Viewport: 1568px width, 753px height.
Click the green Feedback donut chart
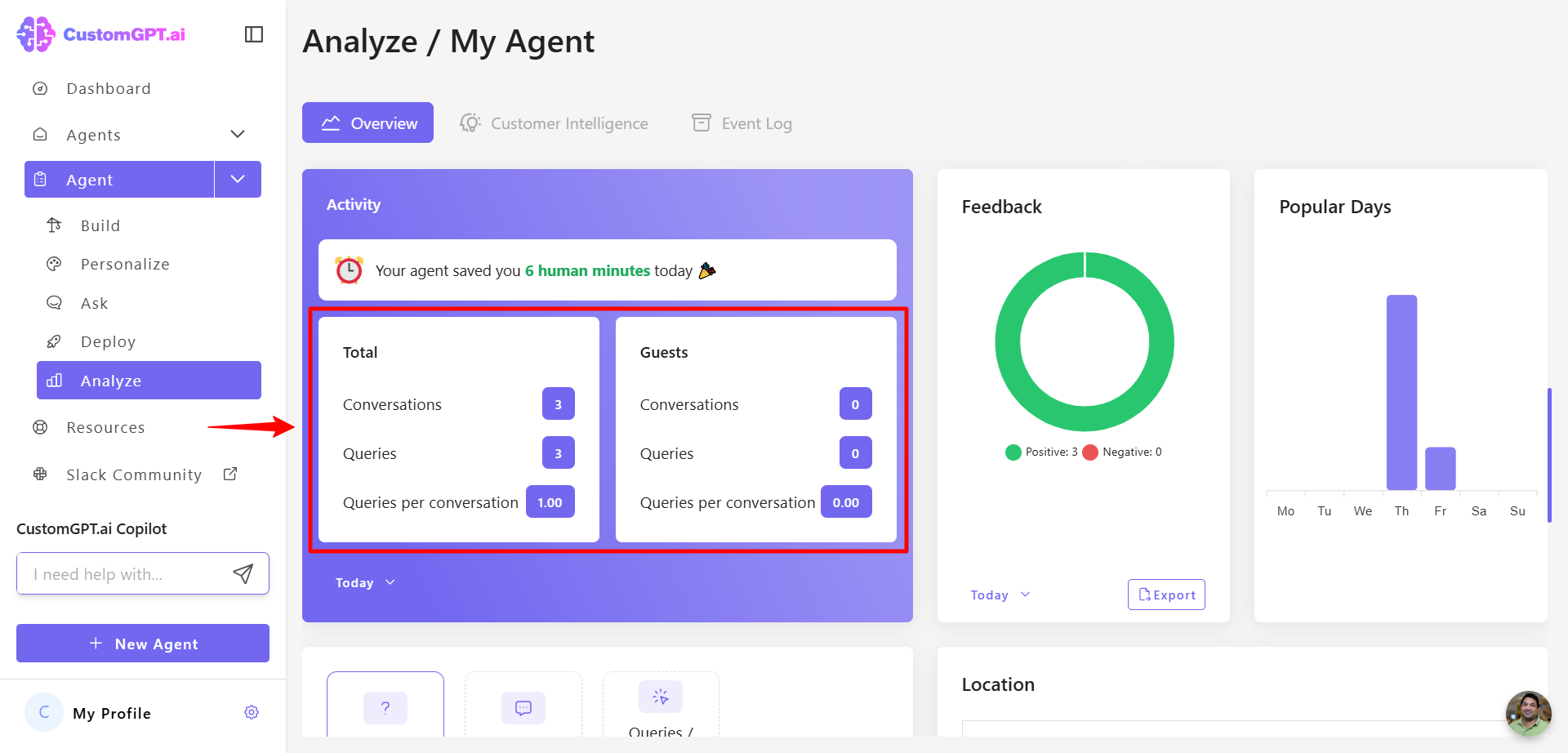pos(1085,341)
